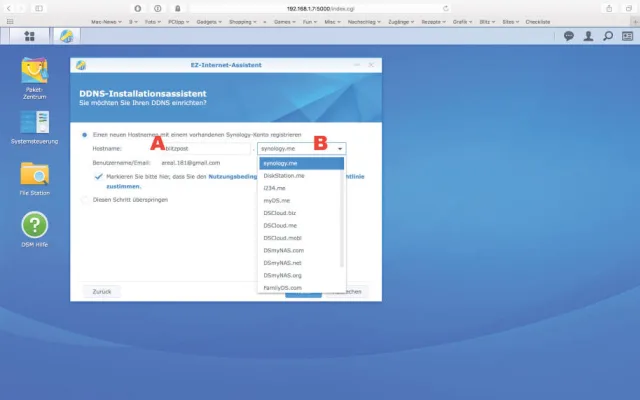Choose FamilyDS.com in the domain list
This screenshot has height=400, width=640.
coord(302,287)
